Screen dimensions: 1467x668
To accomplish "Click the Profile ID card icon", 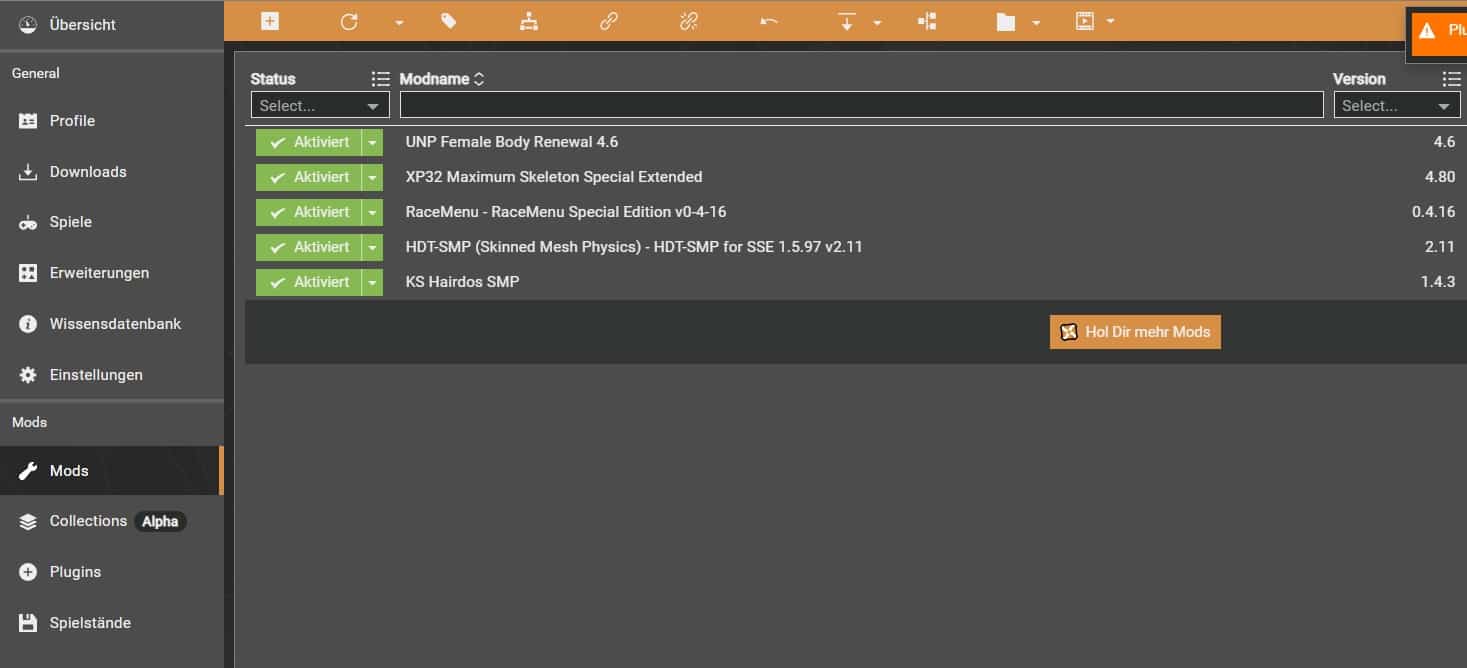I will [28, 121].
